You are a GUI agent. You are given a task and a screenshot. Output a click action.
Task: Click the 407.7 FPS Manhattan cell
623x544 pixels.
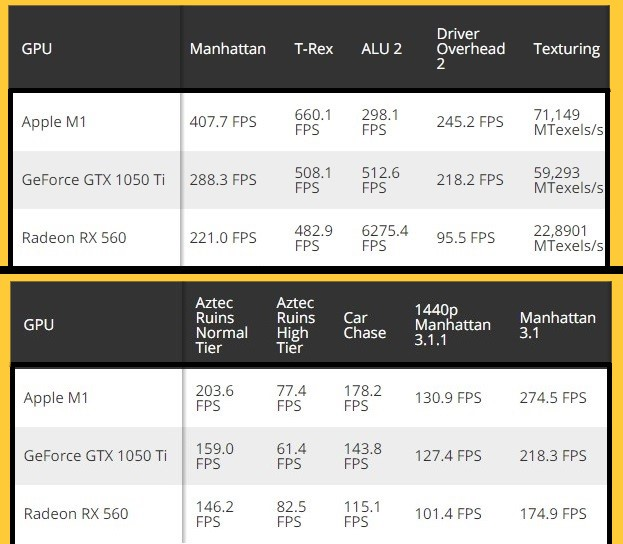(223, 122)
